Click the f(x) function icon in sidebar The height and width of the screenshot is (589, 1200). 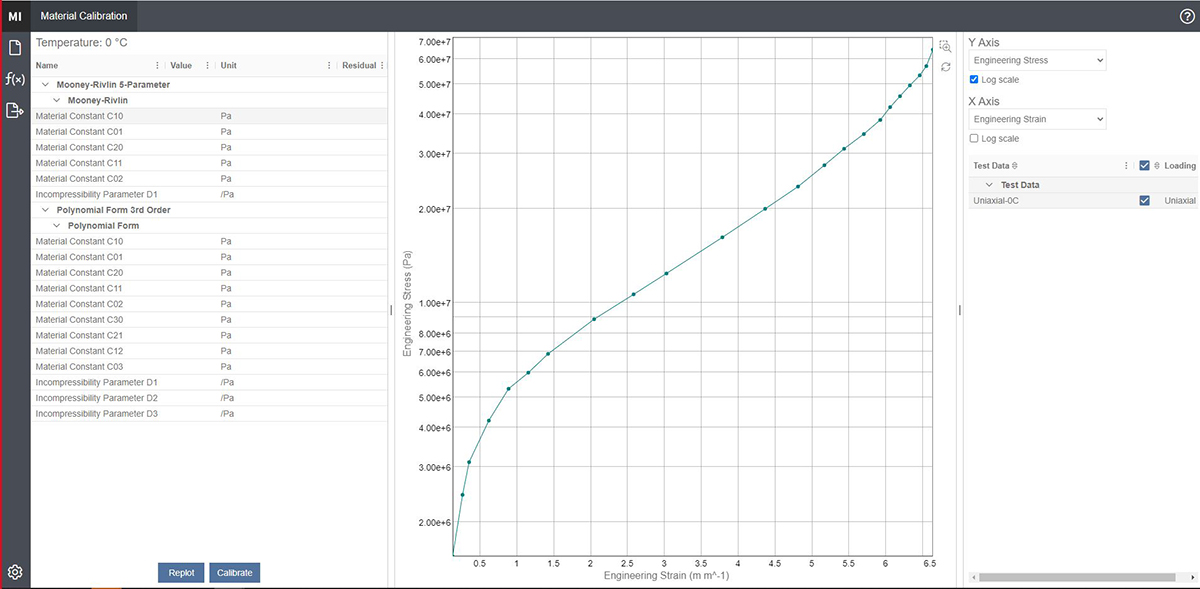coord(15,79)
